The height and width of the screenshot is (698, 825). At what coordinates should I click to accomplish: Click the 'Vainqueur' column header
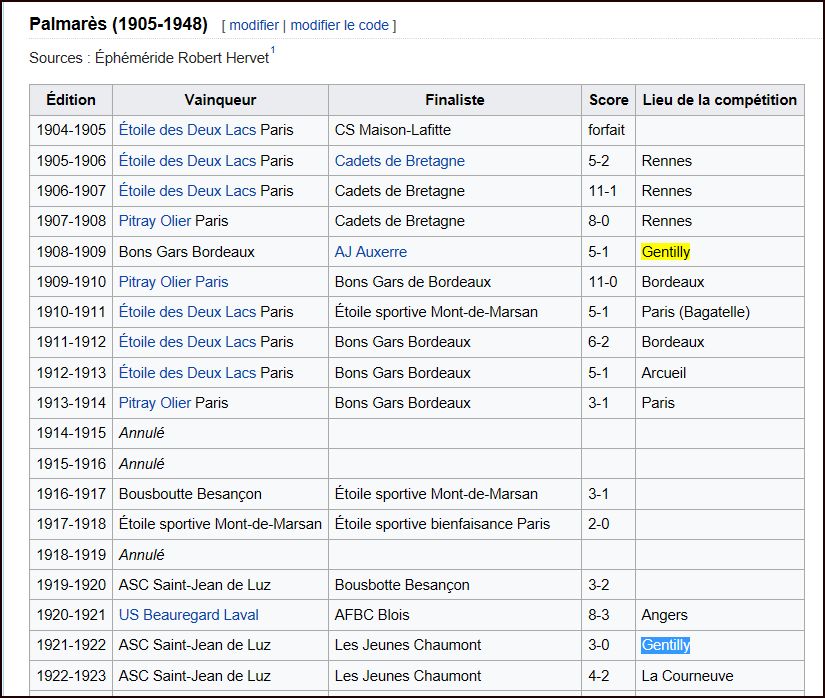(220, 100)
